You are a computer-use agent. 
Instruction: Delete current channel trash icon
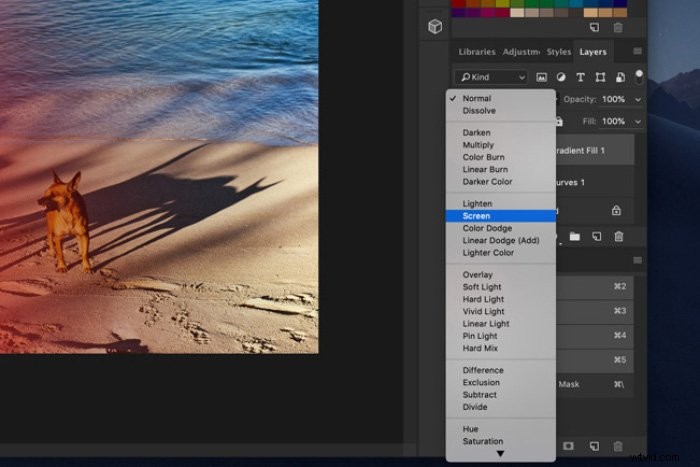618,446
